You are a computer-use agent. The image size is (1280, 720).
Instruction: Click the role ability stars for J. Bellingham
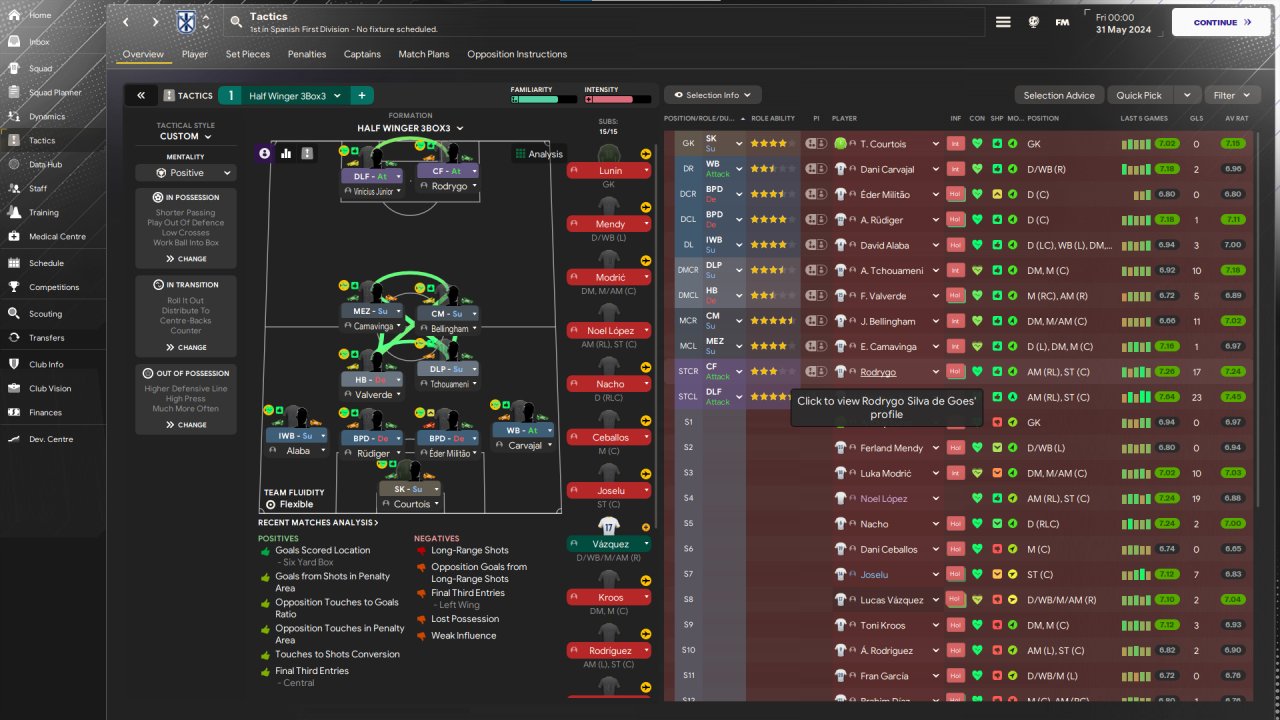[773, 321]
